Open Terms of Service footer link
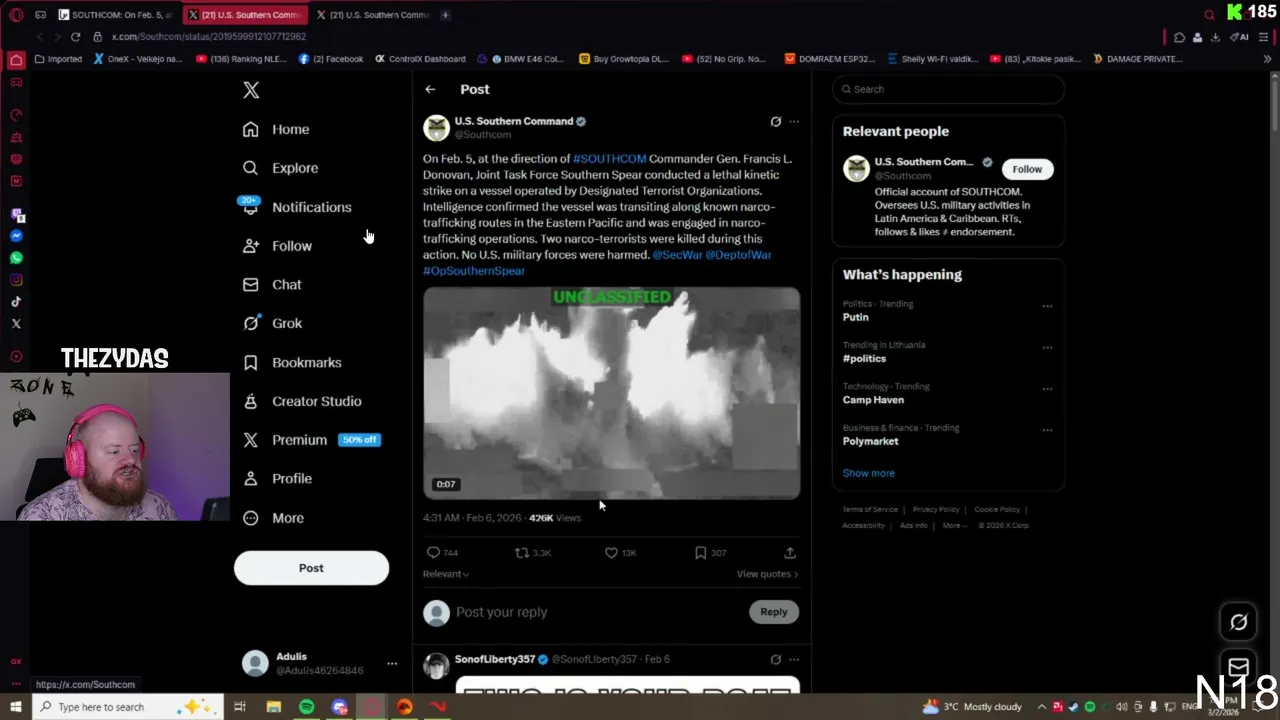 coord(870,510)
